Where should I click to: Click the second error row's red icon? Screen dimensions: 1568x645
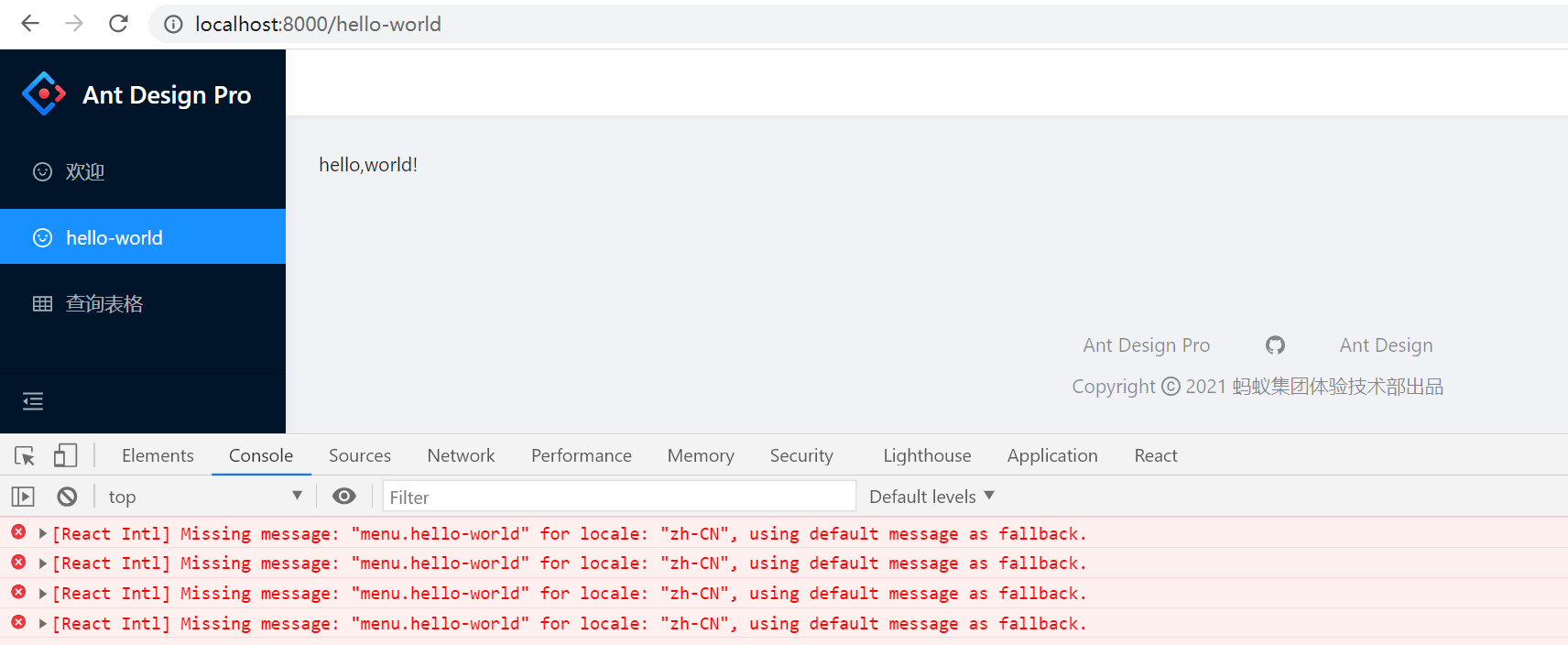pos(18,563)
